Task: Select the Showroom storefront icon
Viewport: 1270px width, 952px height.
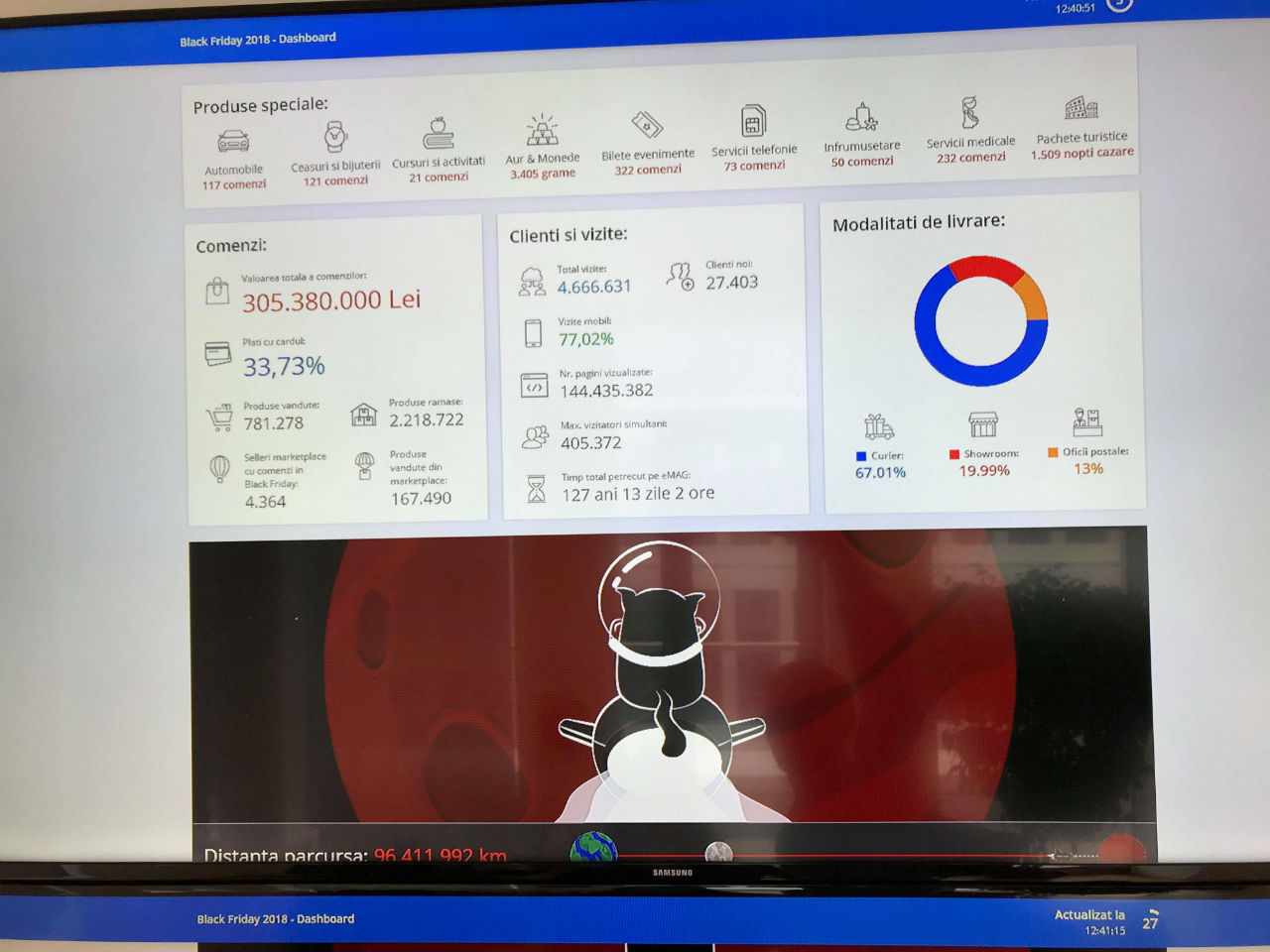Action: pos(983,424)
